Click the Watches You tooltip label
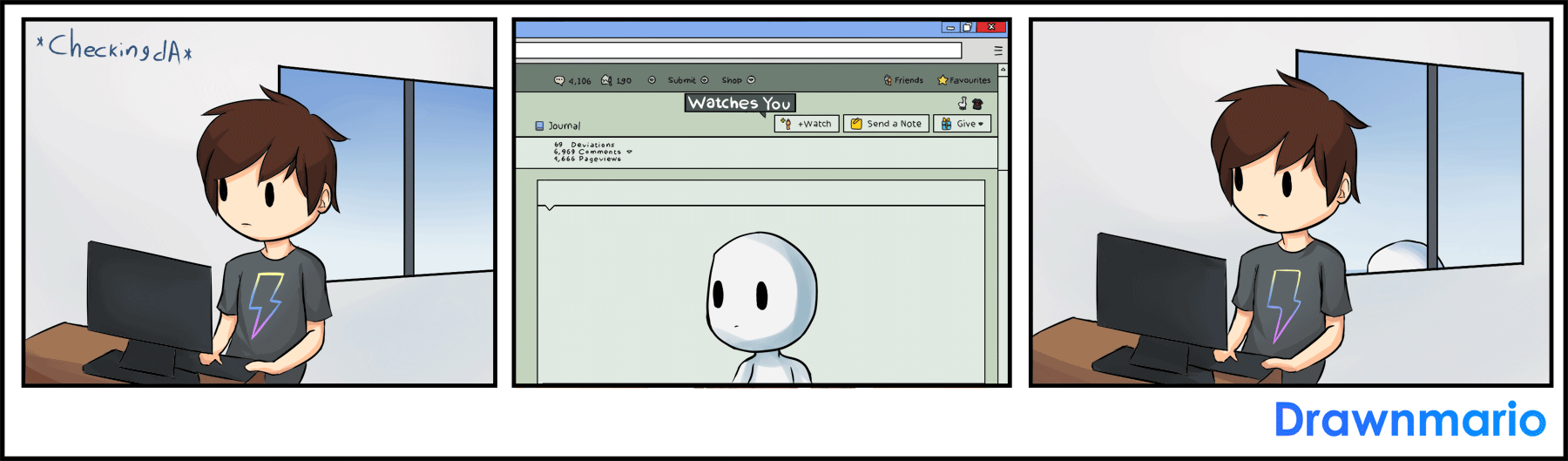Screen dimensions: 1568x461 coord(740,104)
